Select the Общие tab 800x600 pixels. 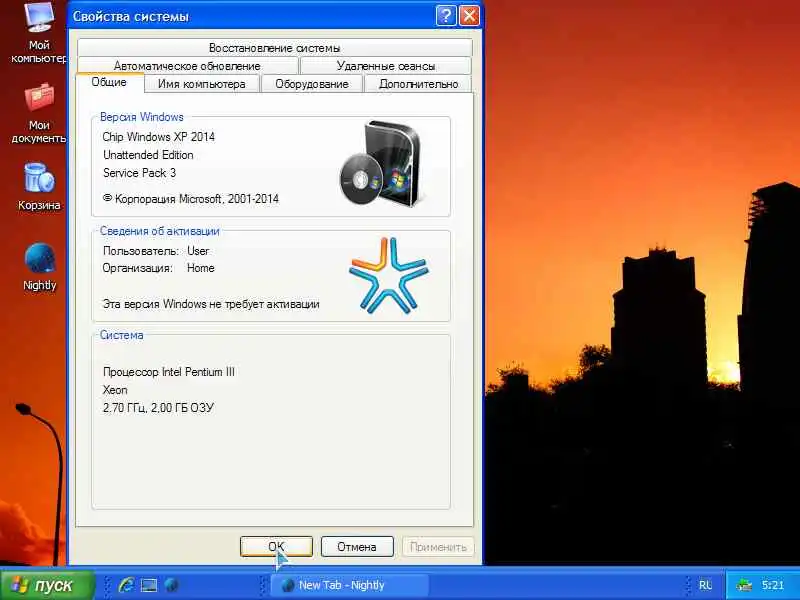[109, 82]
